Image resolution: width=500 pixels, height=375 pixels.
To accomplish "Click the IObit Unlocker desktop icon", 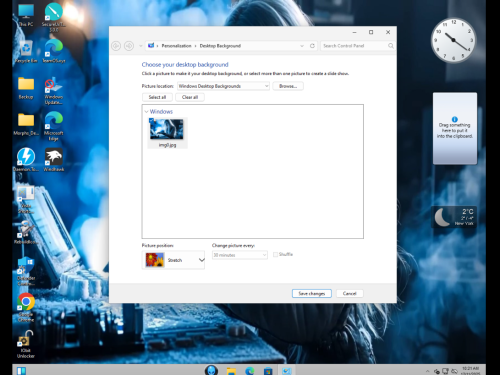I will click(26, 344).
